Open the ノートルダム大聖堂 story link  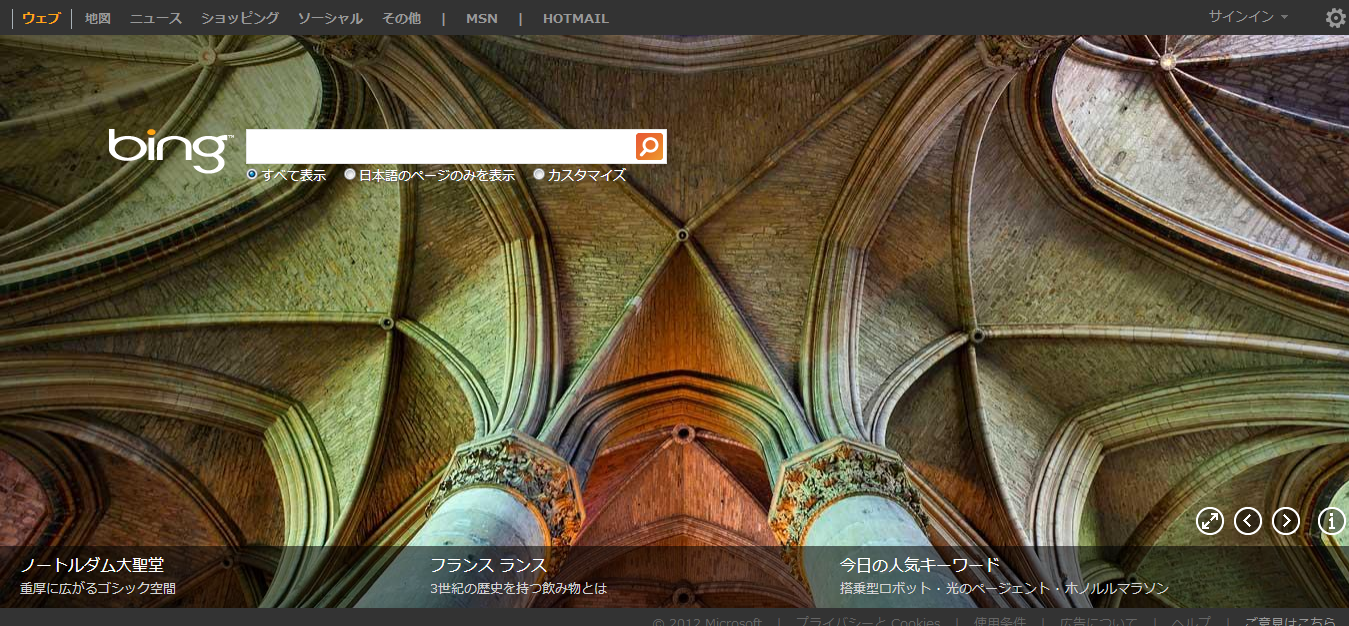(x=92, y=565)
